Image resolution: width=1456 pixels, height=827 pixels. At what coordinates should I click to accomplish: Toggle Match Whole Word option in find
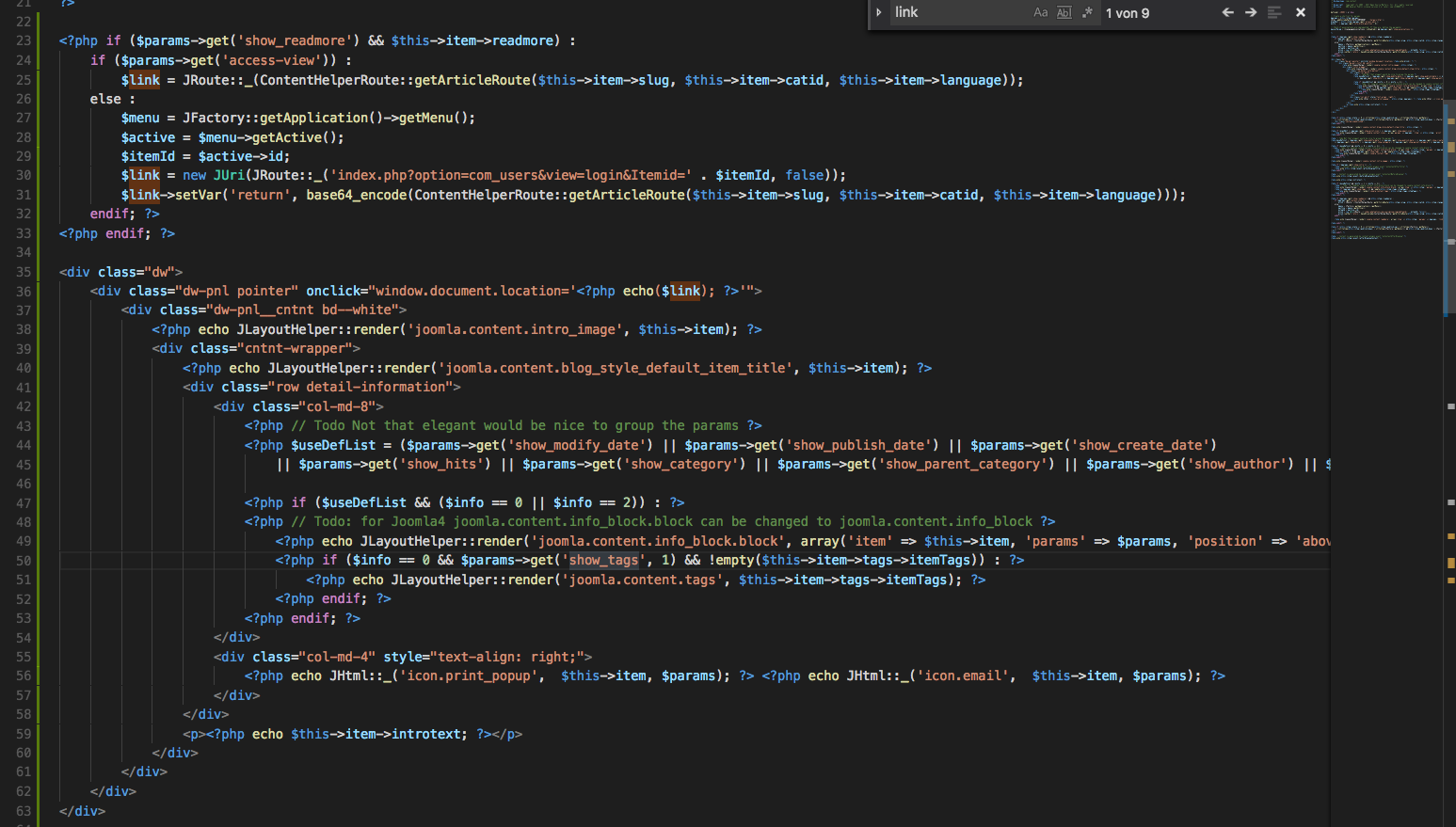[x=1064, y=12]
